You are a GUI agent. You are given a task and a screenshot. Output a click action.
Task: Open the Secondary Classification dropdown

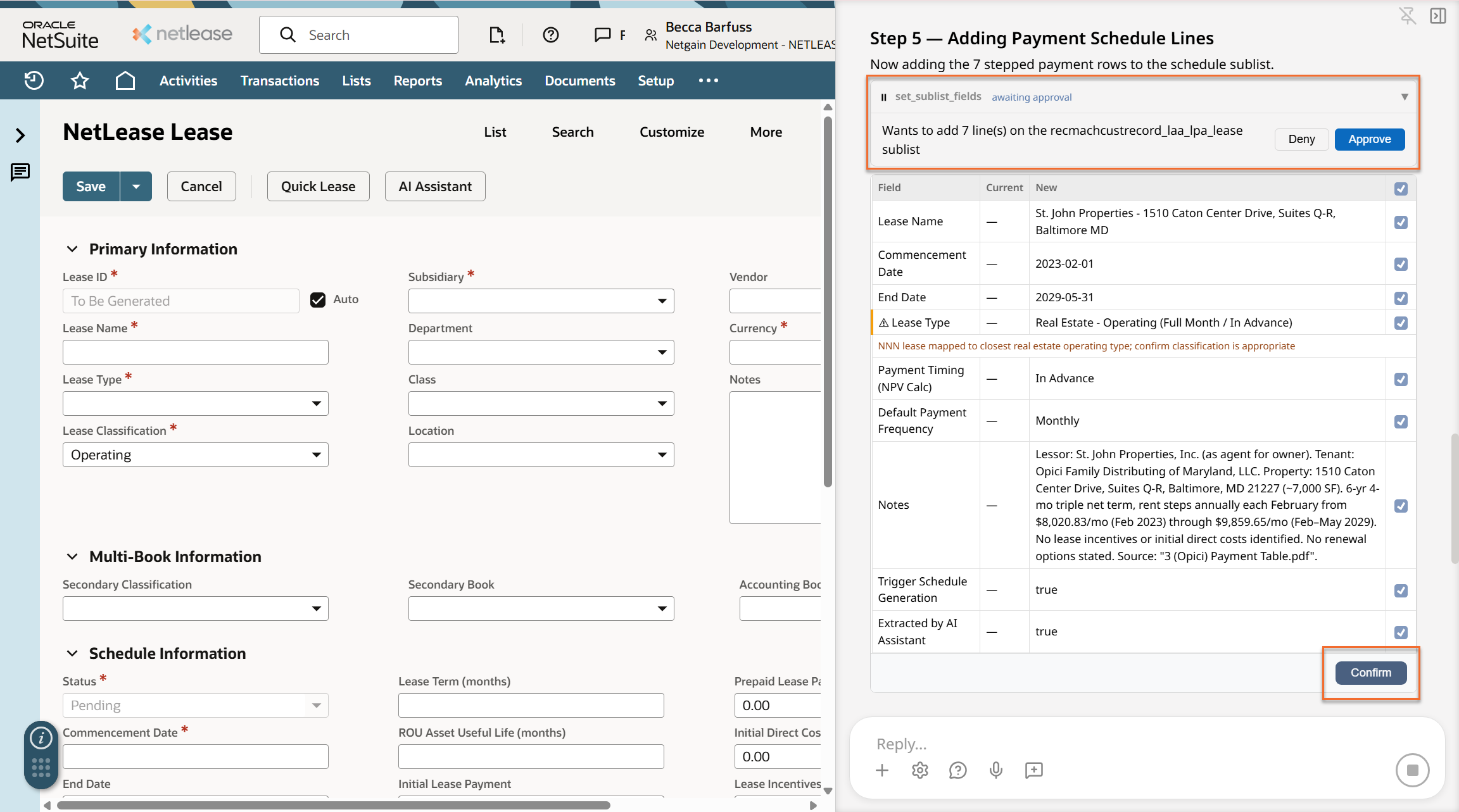(x=196, y=608)
